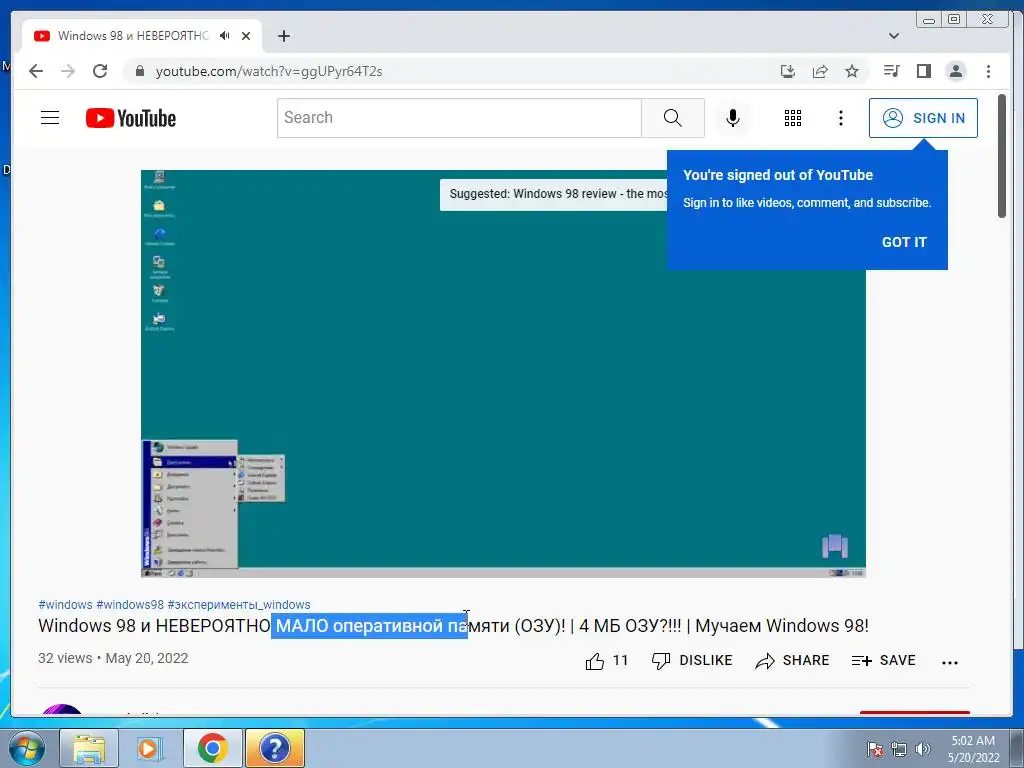The image size is (1024, 768).
Task: Click the DISLIKE thumbs down button
Action: (x=692, y=661)
